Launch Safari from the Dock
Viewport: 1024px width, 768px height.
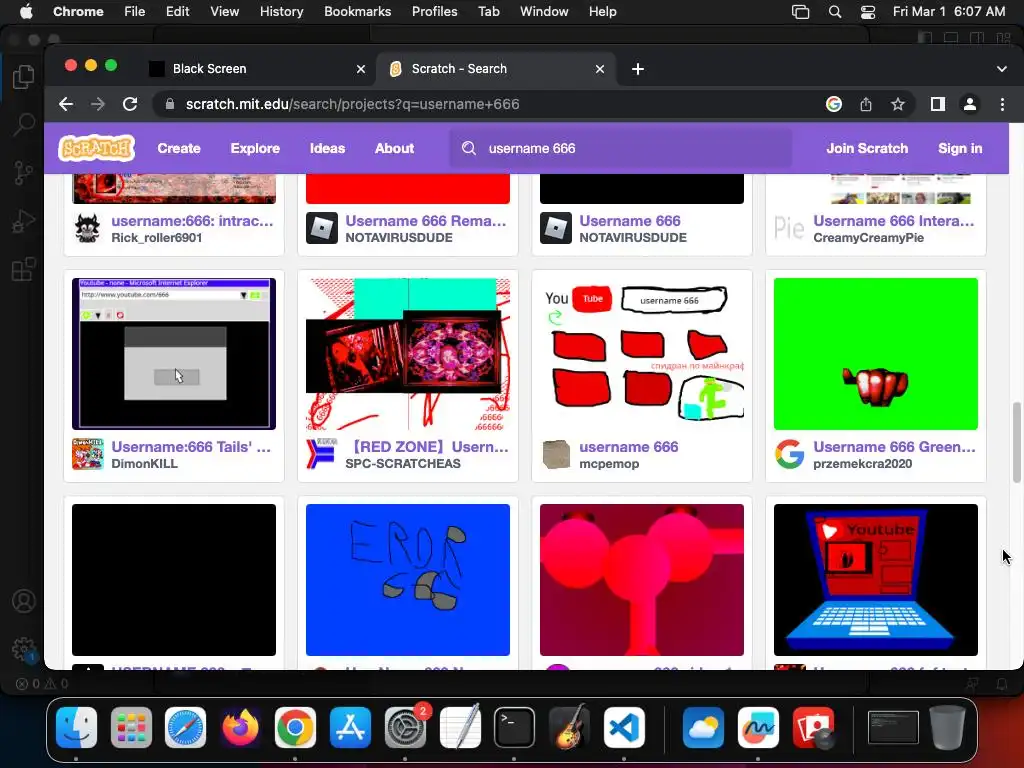tap(185, 727)
